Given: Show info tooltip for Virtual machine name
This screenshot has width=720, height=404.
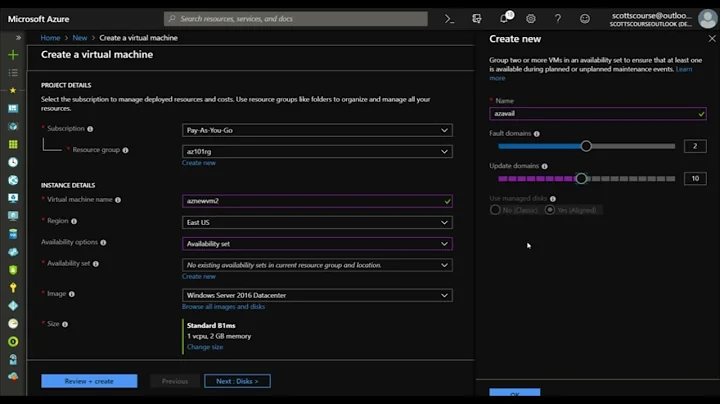Looking at the screenshot, I should 118,200.
